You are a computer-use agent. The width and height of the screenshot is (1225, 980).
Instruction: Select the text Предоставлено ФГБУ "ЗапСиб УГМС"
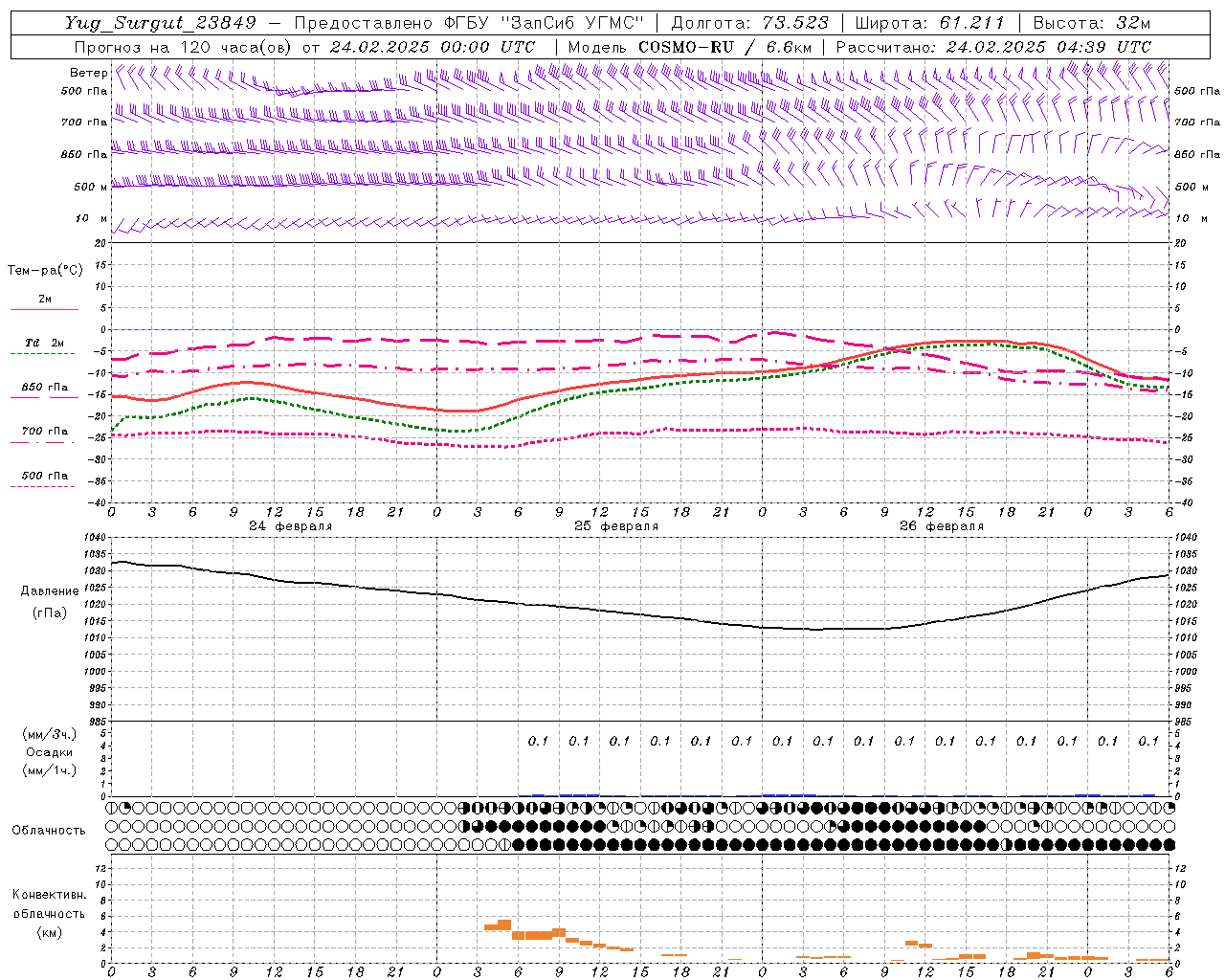(x=469, y=23)
